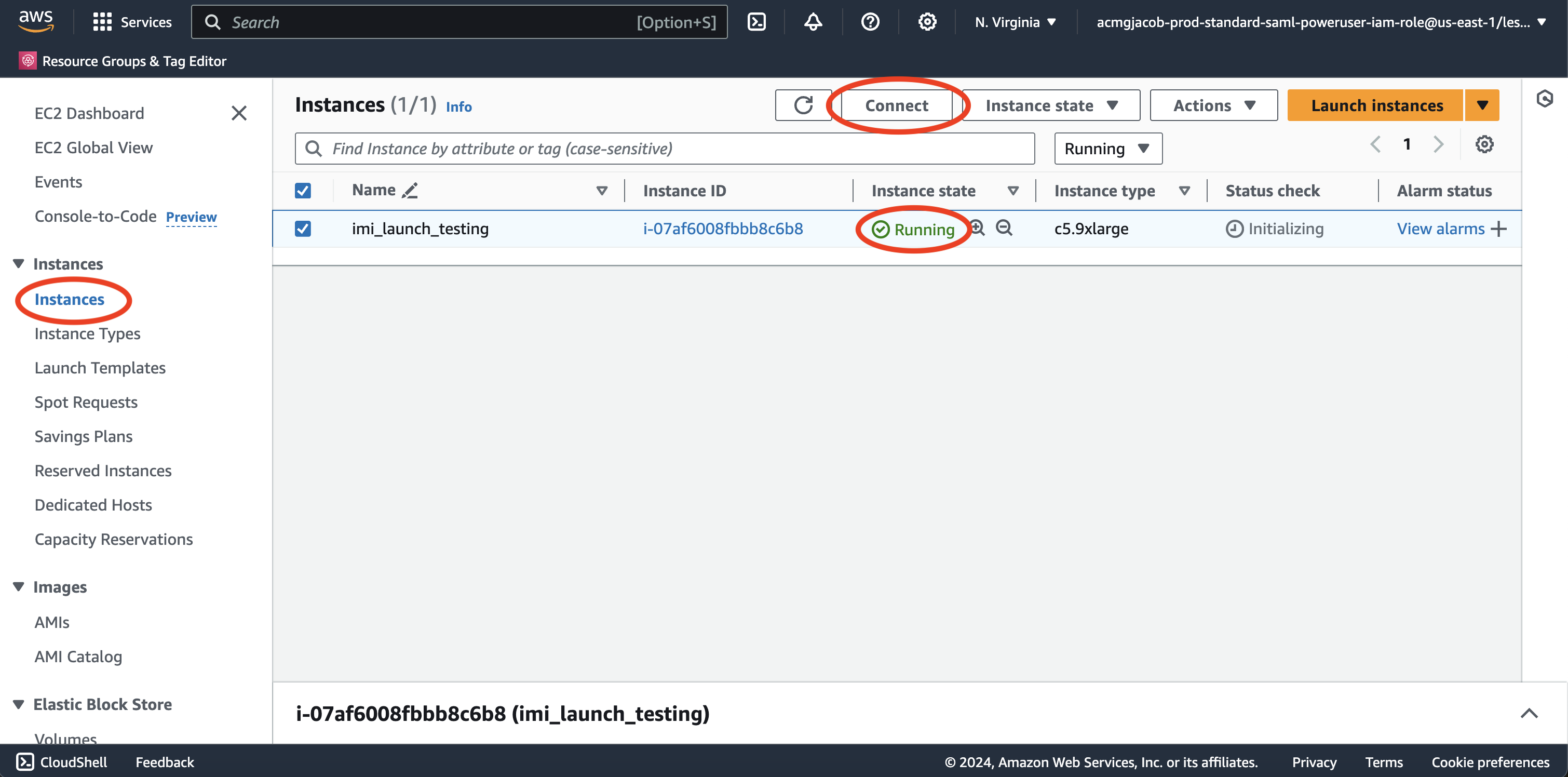Open table preferences gear icon
This screenshot has width=1568, height=777.
tap(1484, 144)
